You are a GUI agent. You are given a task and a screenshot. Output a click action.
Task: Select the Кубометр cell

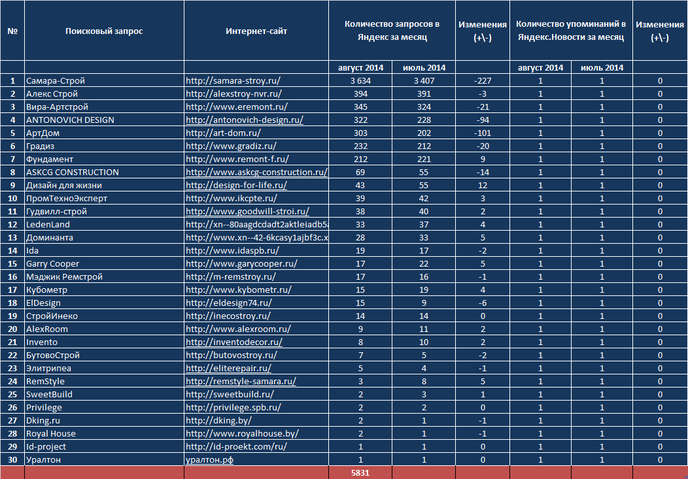tap(104, 290)
